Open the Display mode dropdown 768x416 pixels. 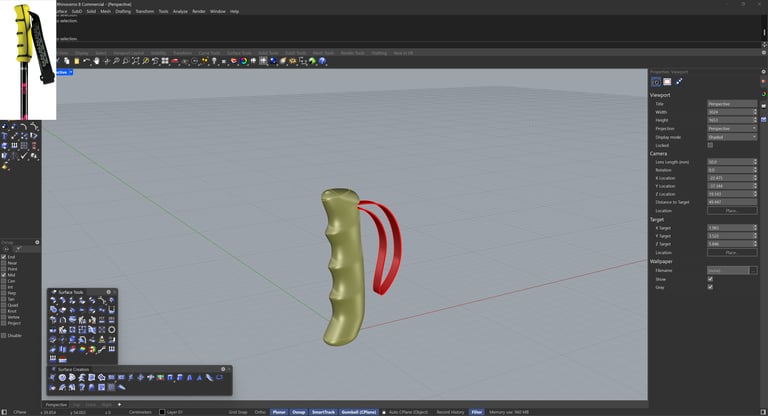coord(732,137)
